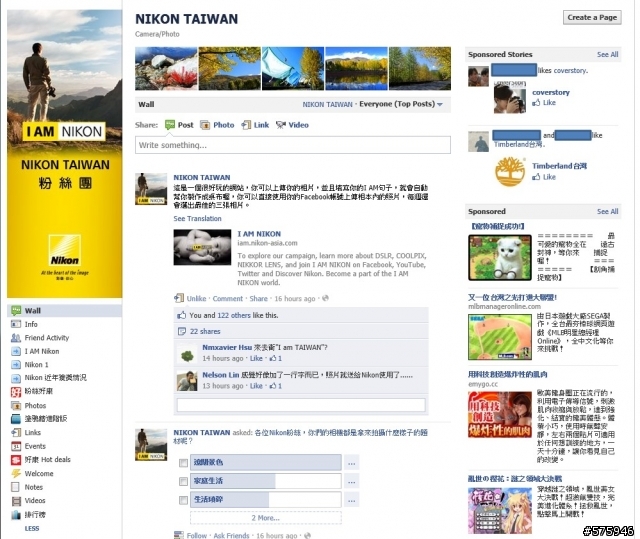This screenshot has width=640, height=539.
Task: Click the Friend Activity people icon
Action: tap(16, 337)
